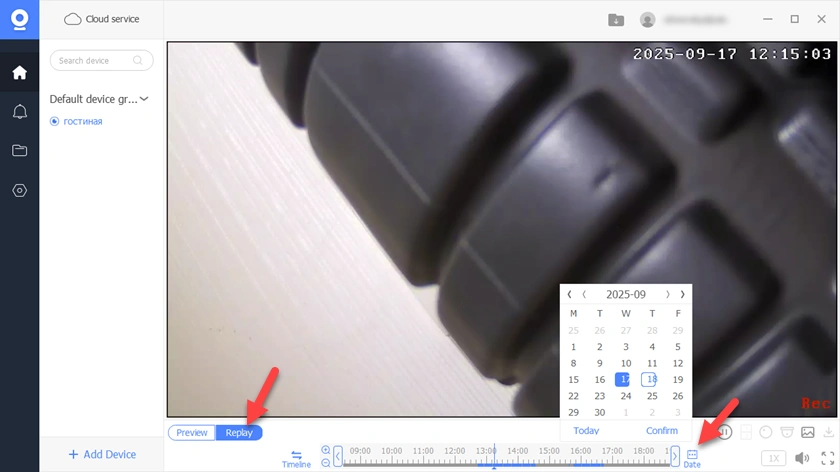
Task: Mute the playback volume speaker
Action: (x=802, y=458)
